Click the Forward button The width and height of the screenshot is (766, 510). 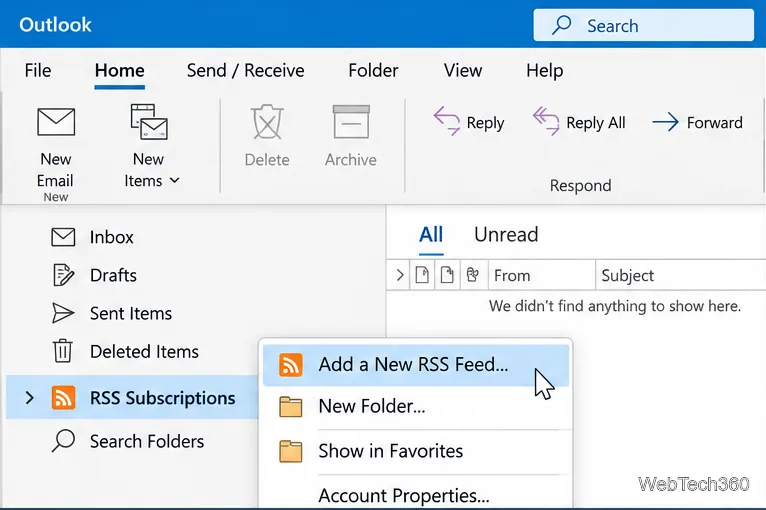697,122
